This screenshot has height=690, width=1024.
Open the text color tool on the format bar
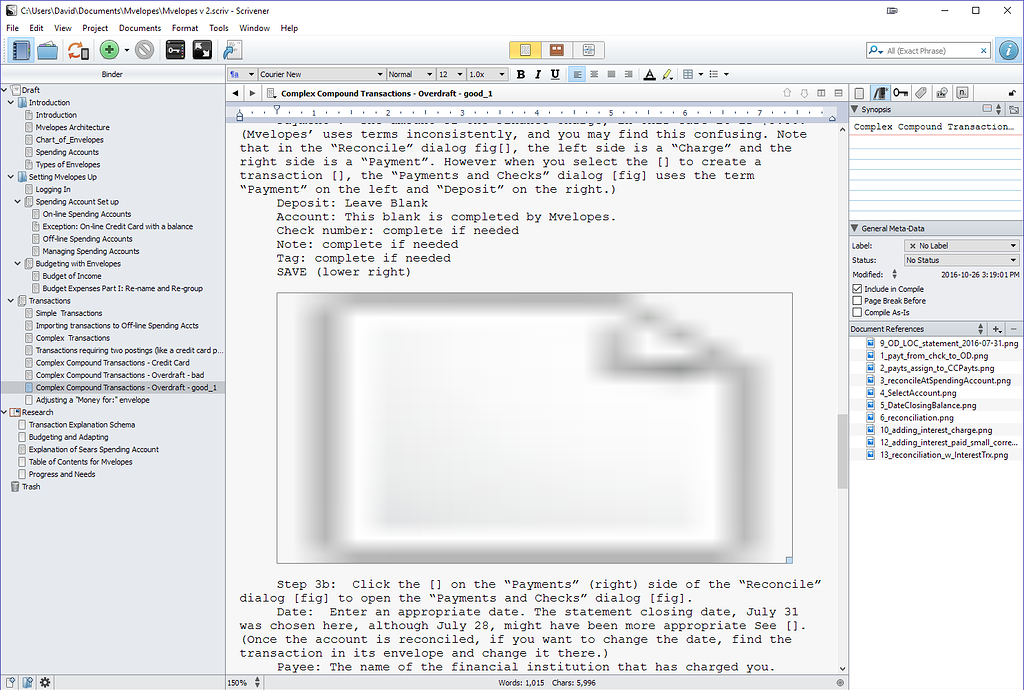(649, 73)
